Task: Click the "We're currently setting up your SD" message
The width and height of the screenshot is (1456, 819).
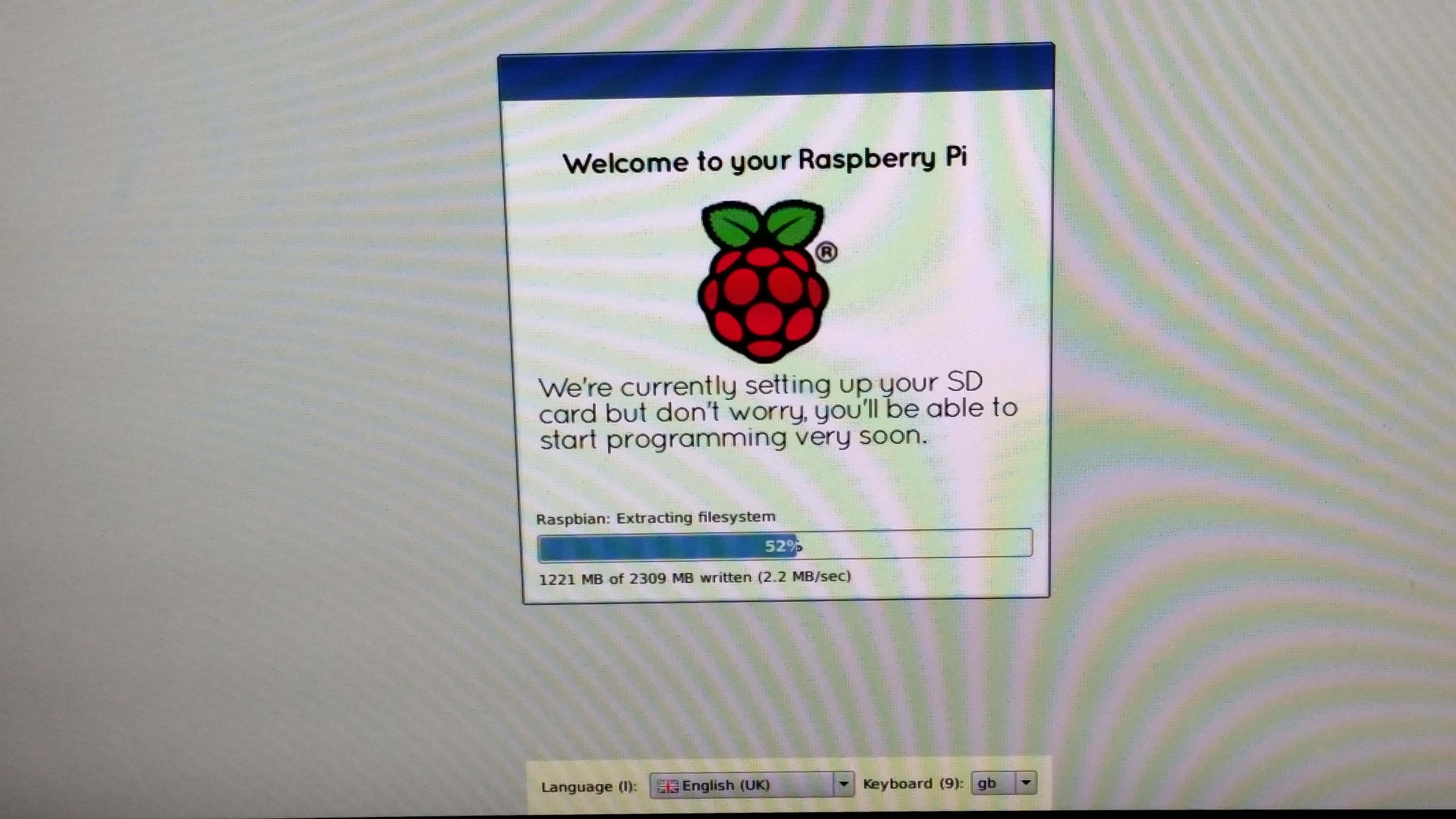Action: coord(760,385)
